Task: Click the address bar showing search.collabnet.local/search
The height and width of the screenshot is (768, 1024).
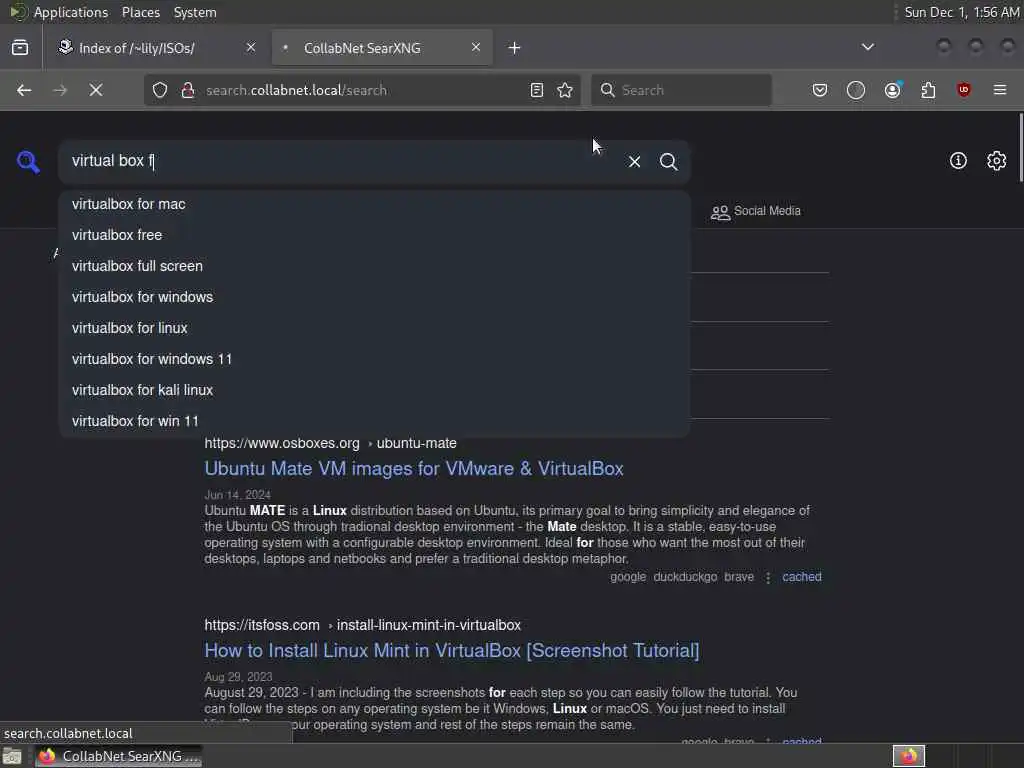Action: pos(362,90)
